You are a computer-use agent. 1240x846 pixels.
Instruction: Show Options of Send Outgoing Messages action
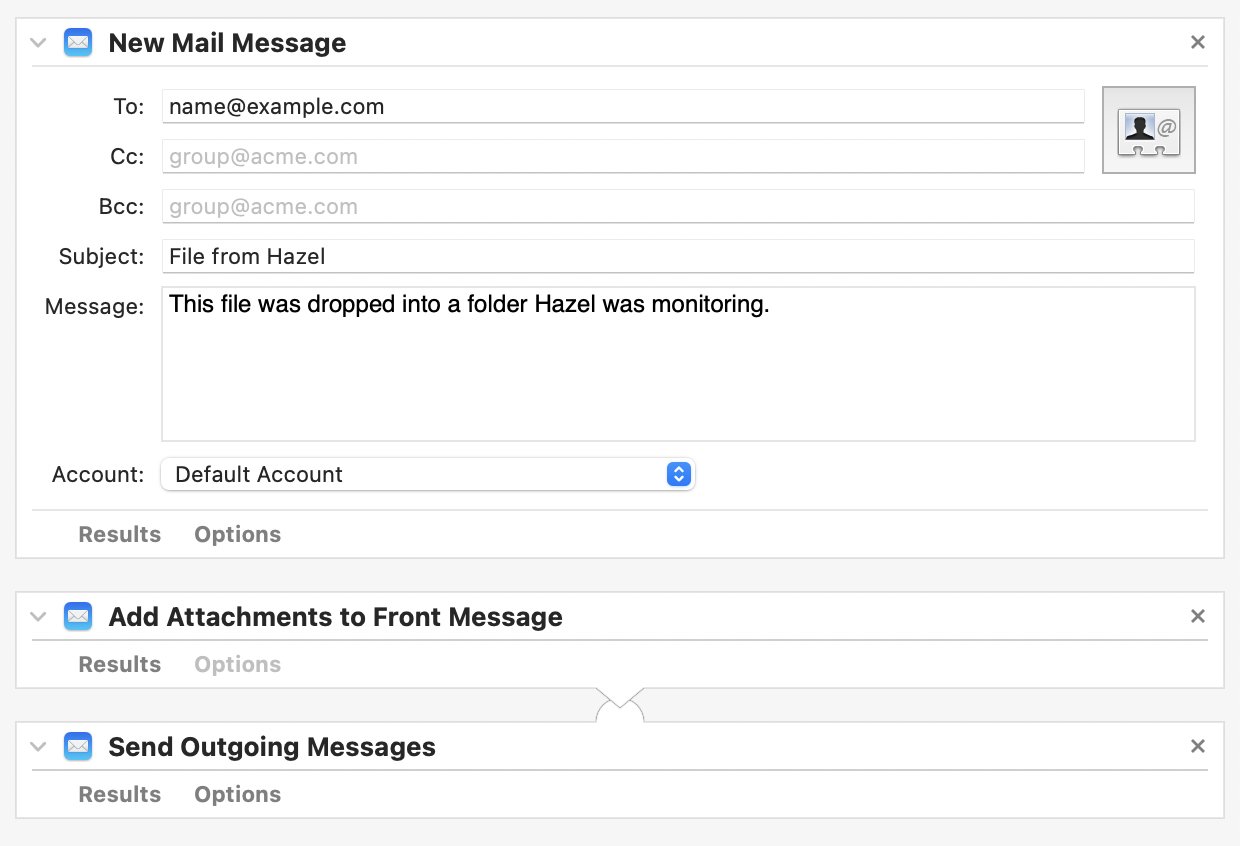pyautogui.click(x=238, y=794)
